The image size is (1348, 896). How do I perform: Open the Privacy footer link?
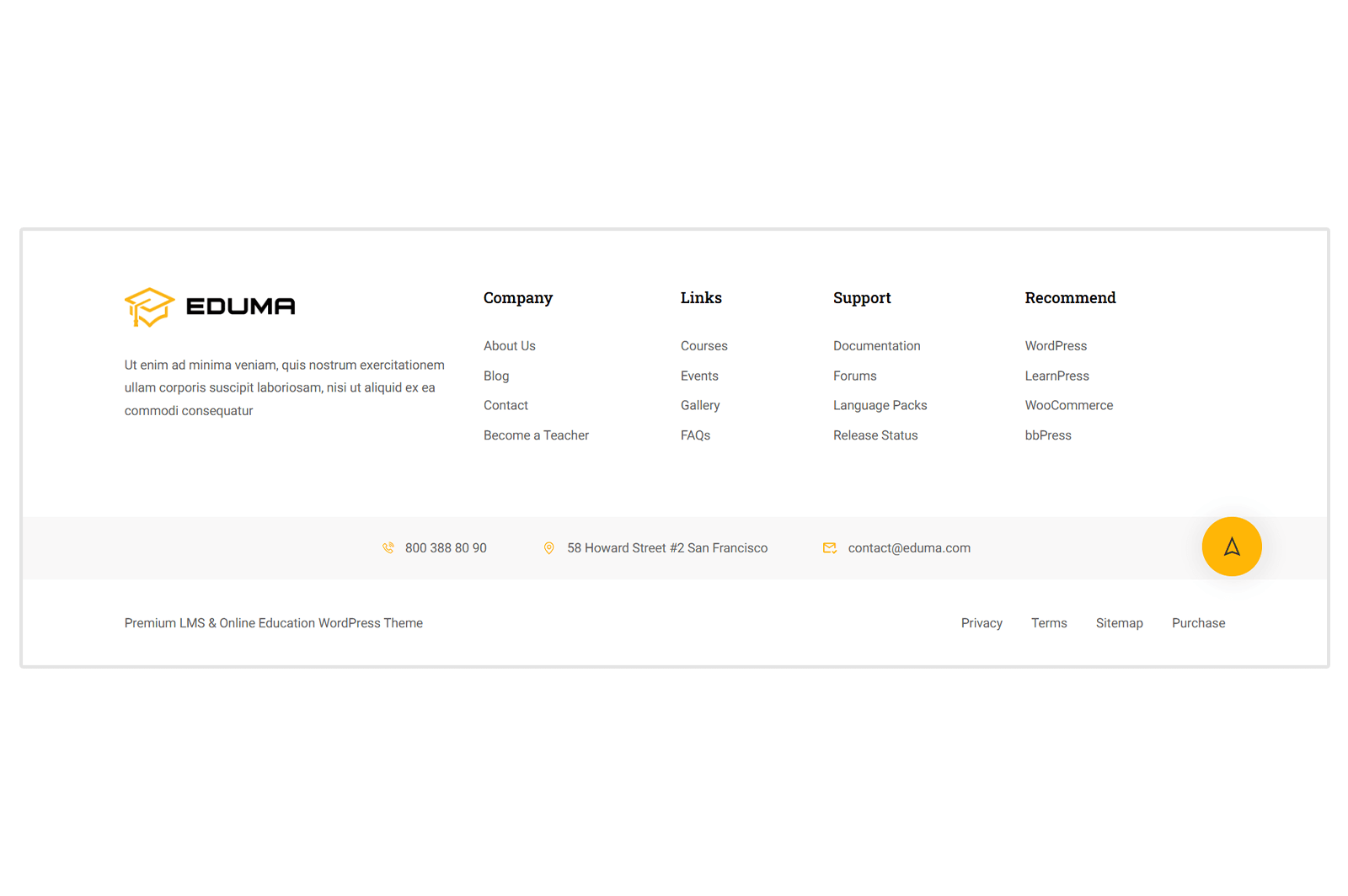coord(982,623)
